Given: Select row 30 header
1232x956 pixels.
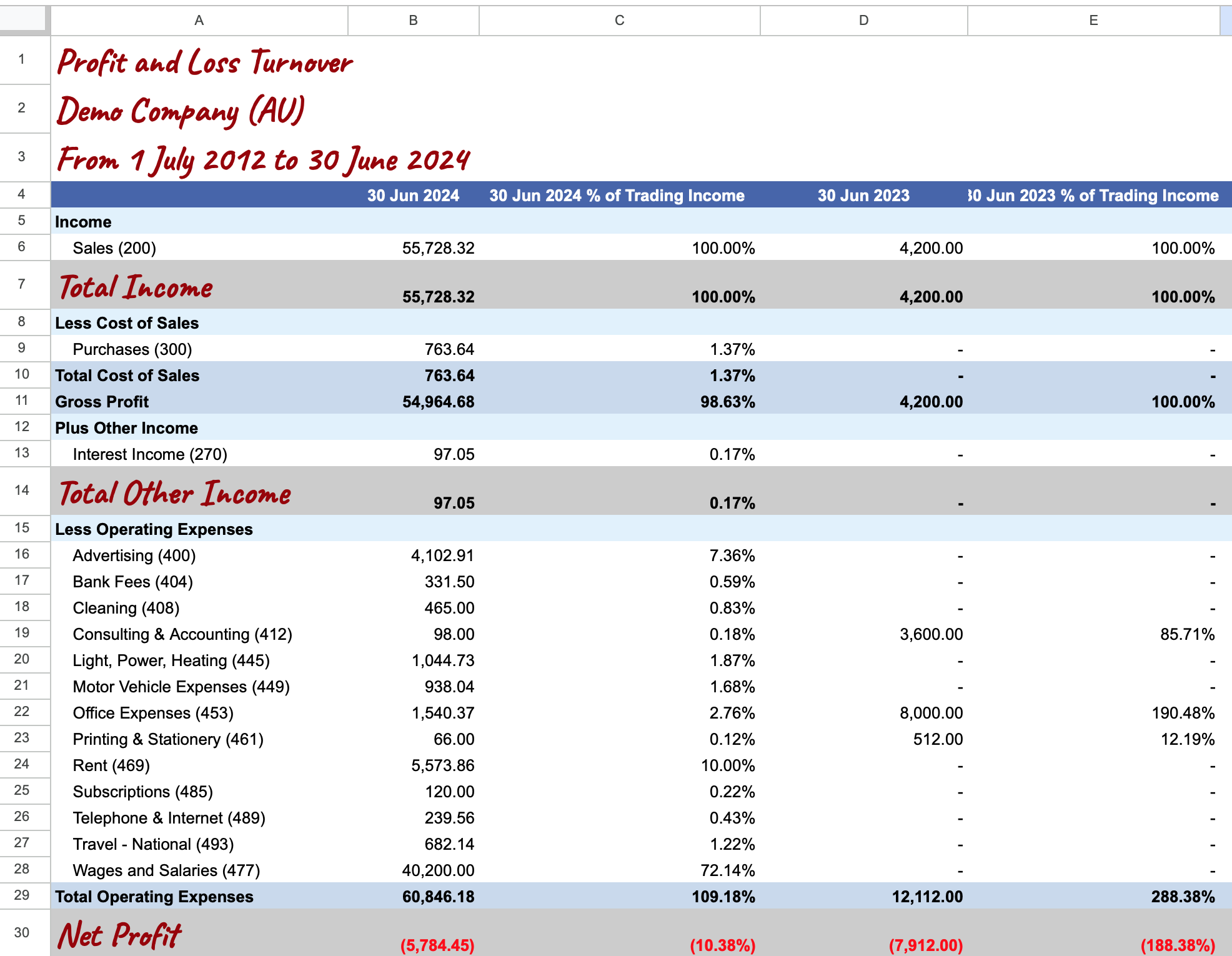Looking at the screenshot, I should (x=22, y=933).
